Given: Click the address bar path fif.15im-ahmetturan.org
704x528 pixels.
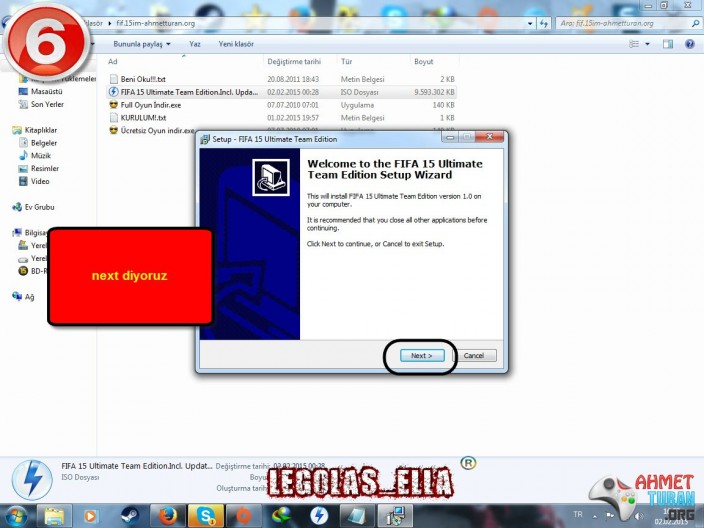Looking at the screenshot, I should coord(155,23).
